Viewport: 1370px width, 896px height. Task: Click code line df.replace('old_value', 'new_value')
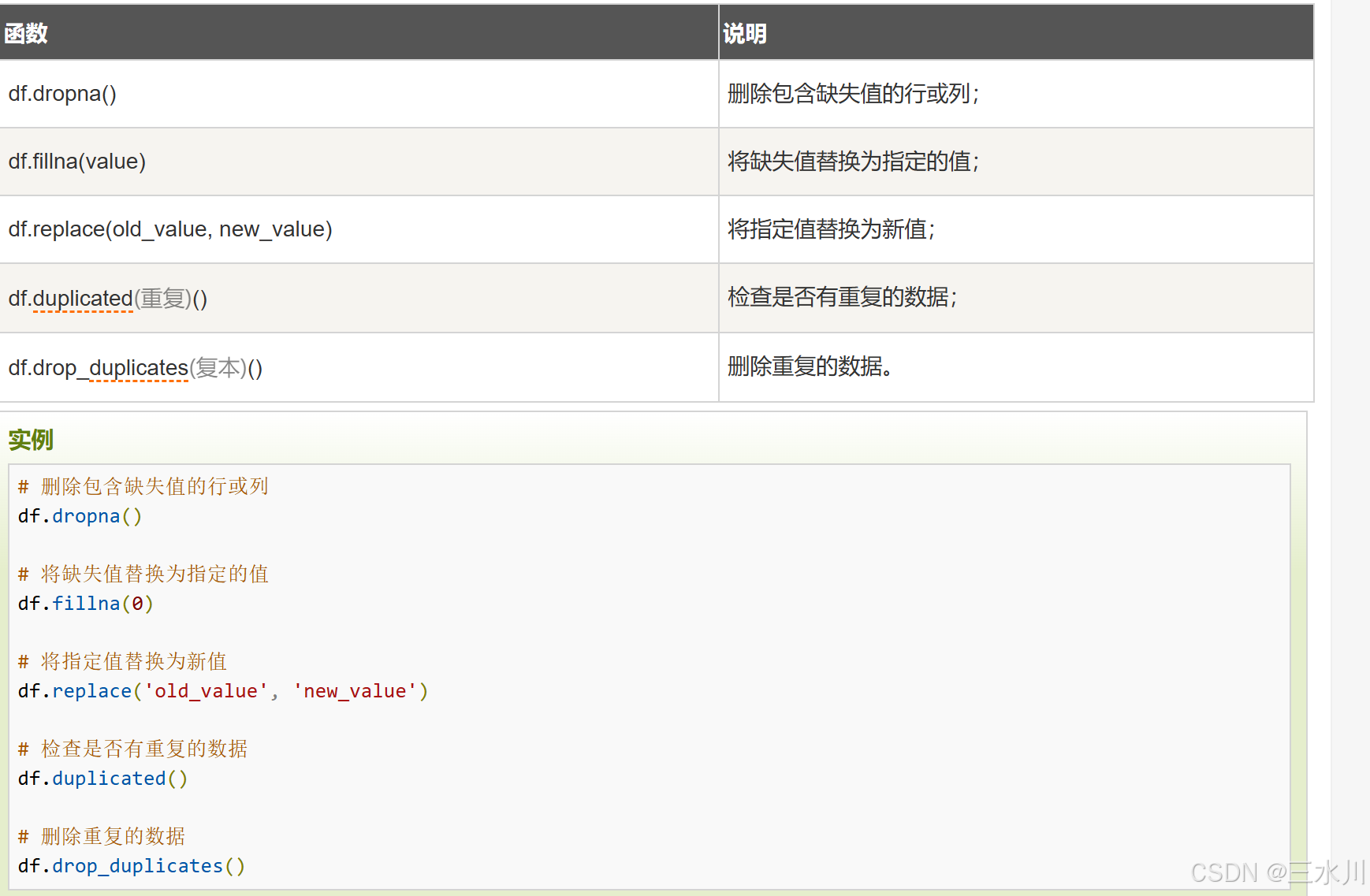[x=223, y=691]
